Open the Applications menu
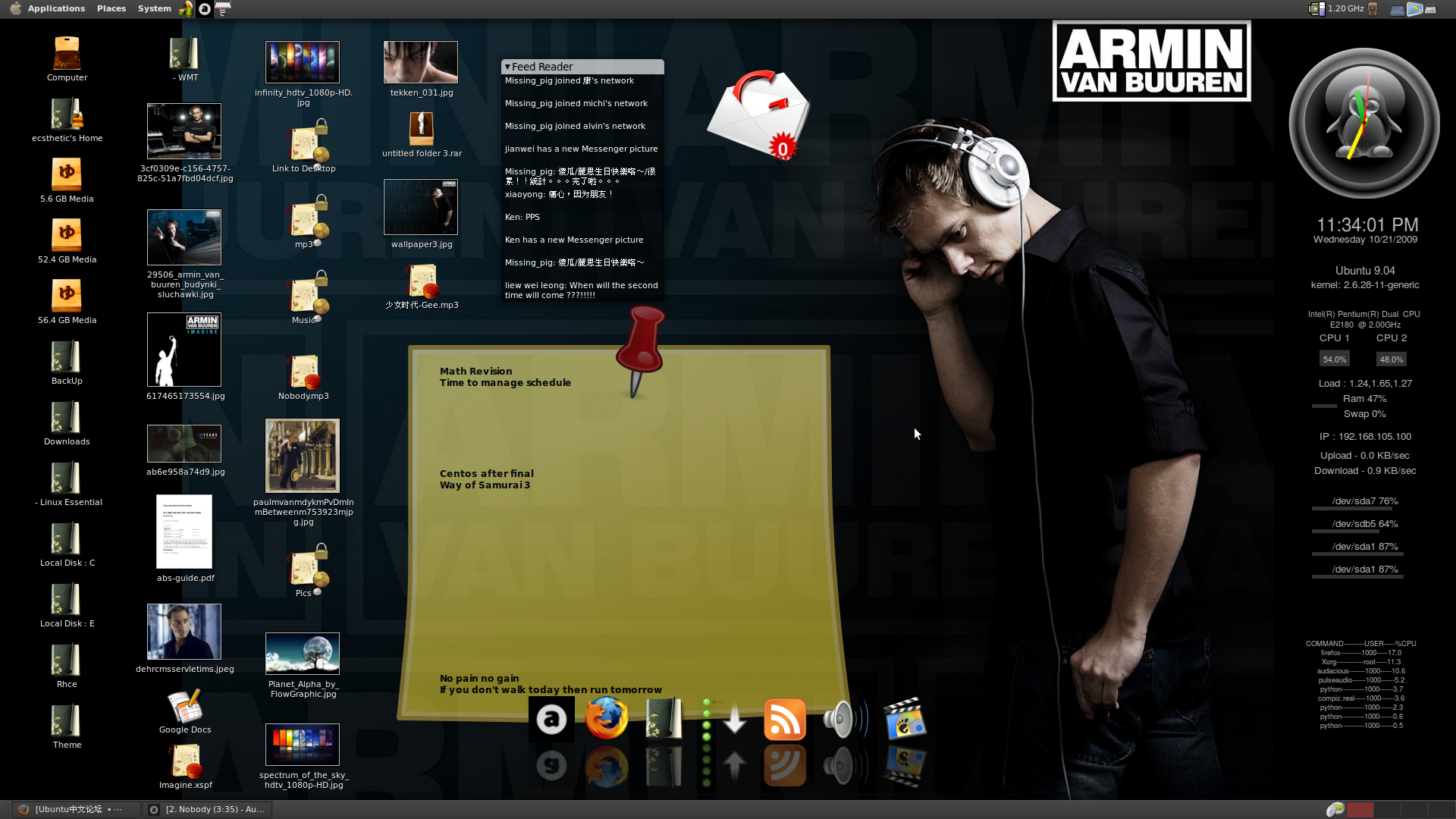The width and height of the screenshot is (1456, 819). coord(56,8)
